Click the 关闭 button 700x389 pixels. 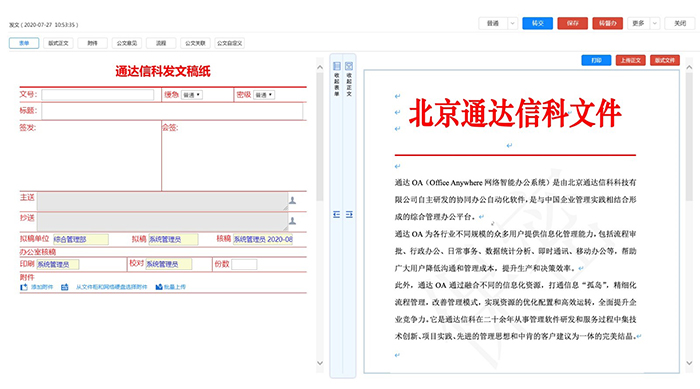[680, 23]
